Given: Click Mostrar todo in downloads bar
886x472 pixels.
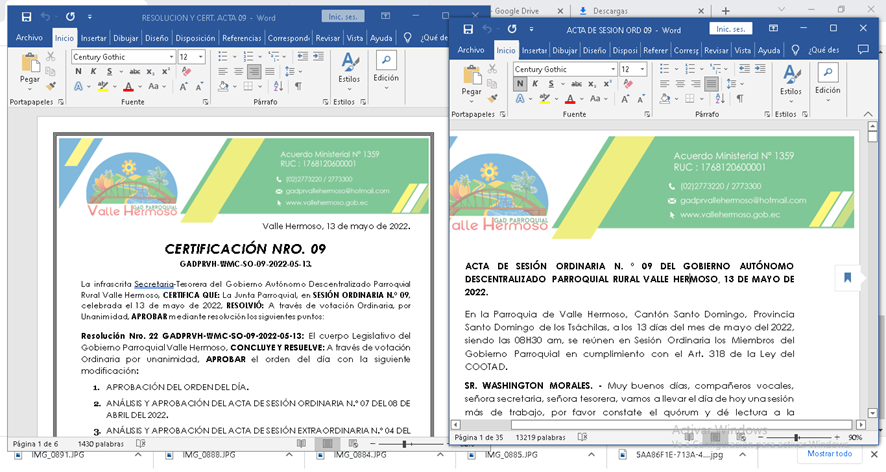Looking at the screenshot, I should coord(829,453).
